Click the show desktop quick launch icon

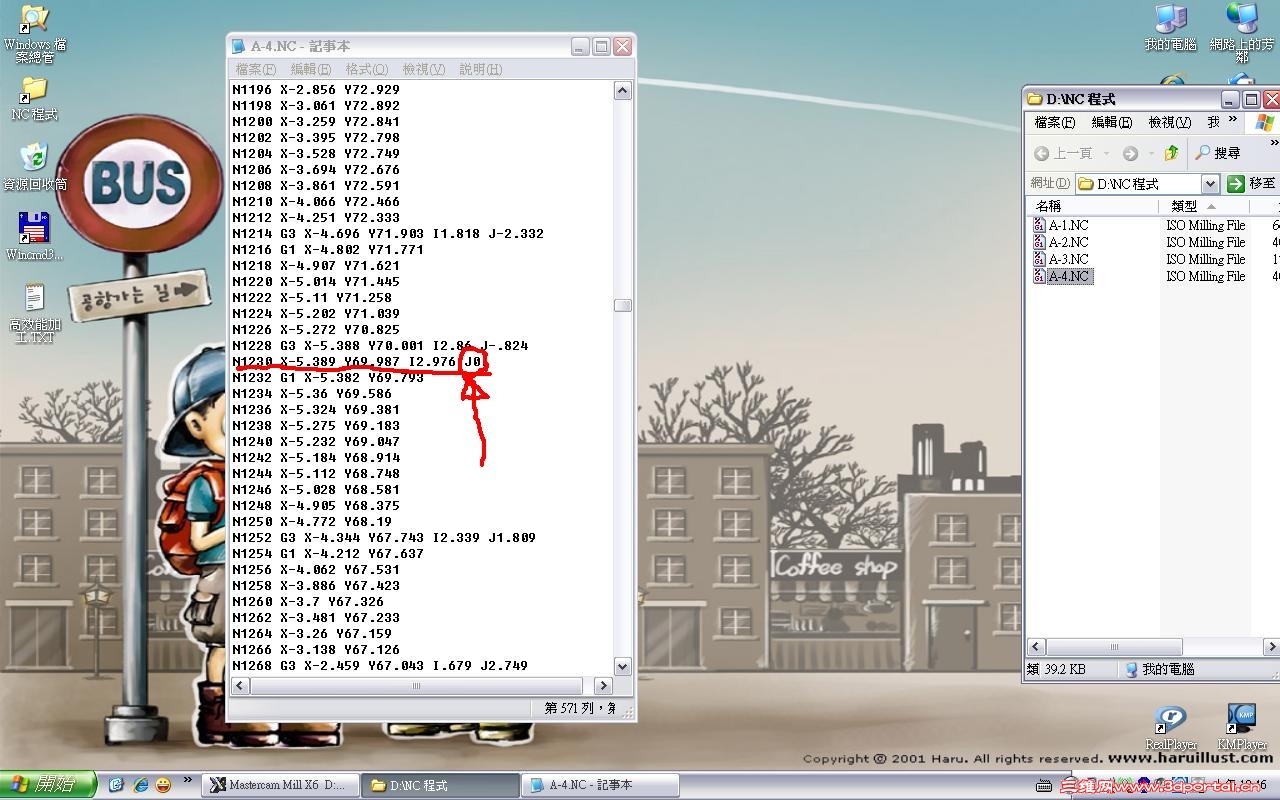(x=116, y=785)
